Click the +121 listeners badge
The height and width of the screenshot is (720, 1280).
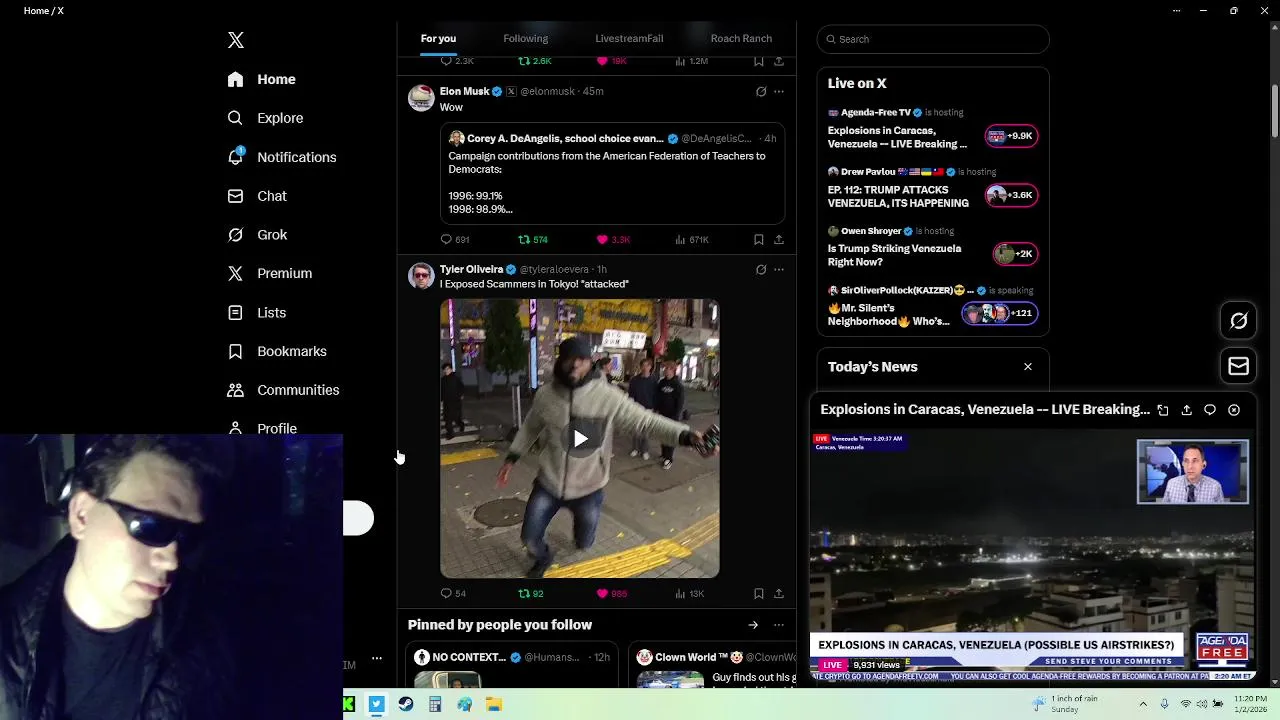(1000, 313)
